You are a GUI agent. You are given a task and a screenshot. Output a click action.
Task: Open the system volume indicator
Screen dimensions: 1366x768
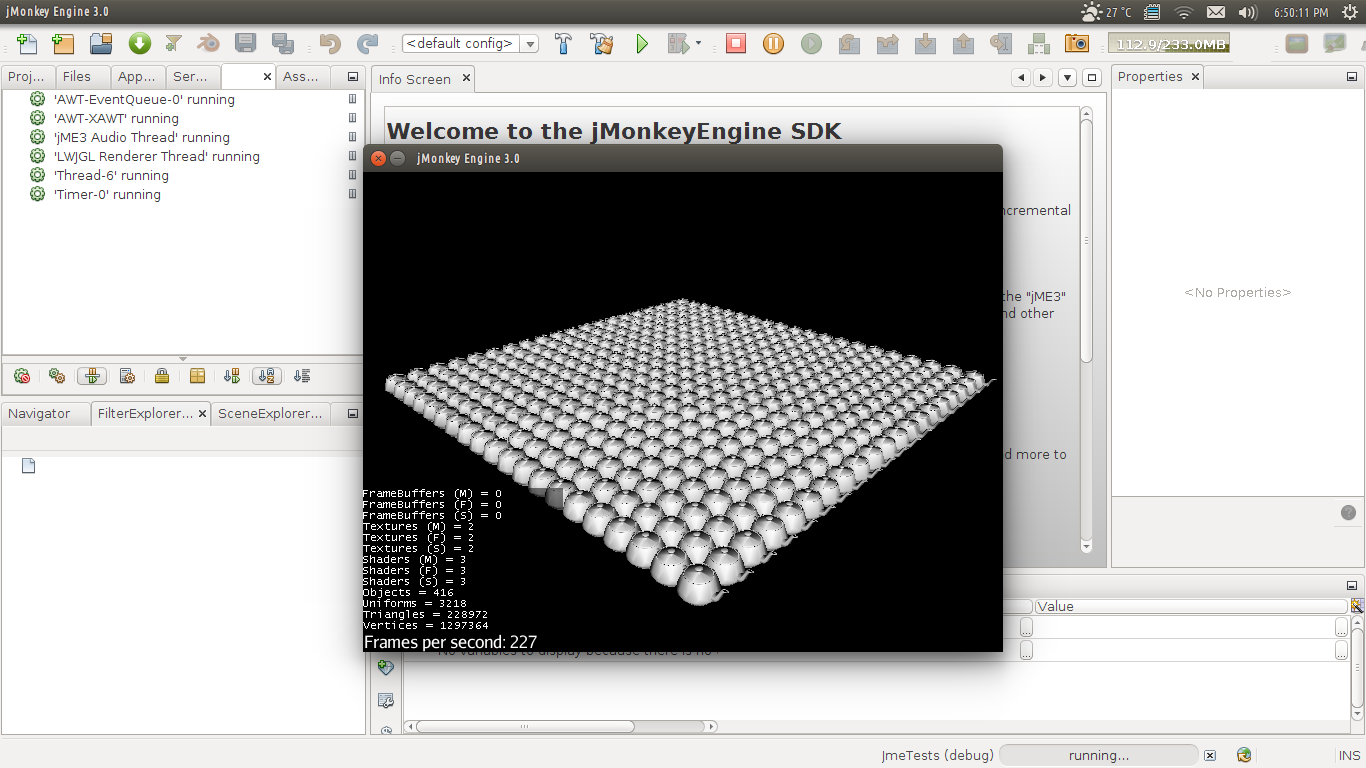coord(1247,12)
